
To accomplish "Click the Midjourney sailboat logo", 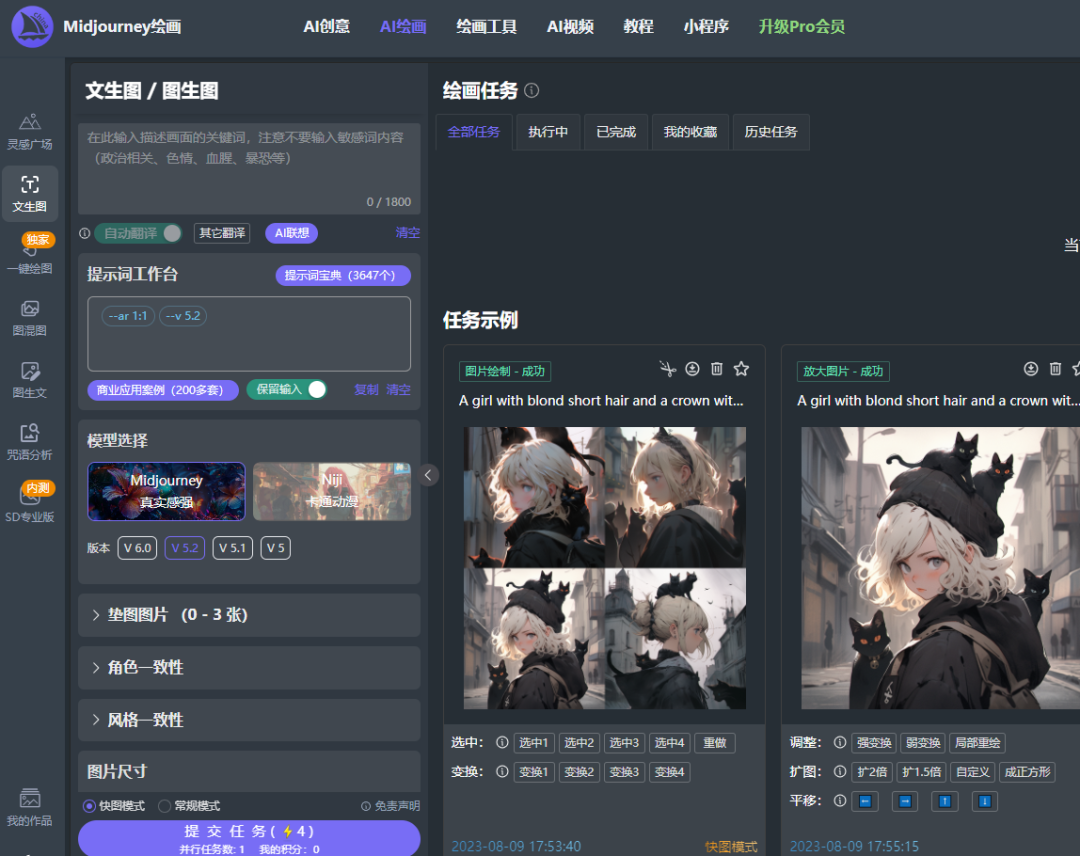I will (x=32, y=27).
